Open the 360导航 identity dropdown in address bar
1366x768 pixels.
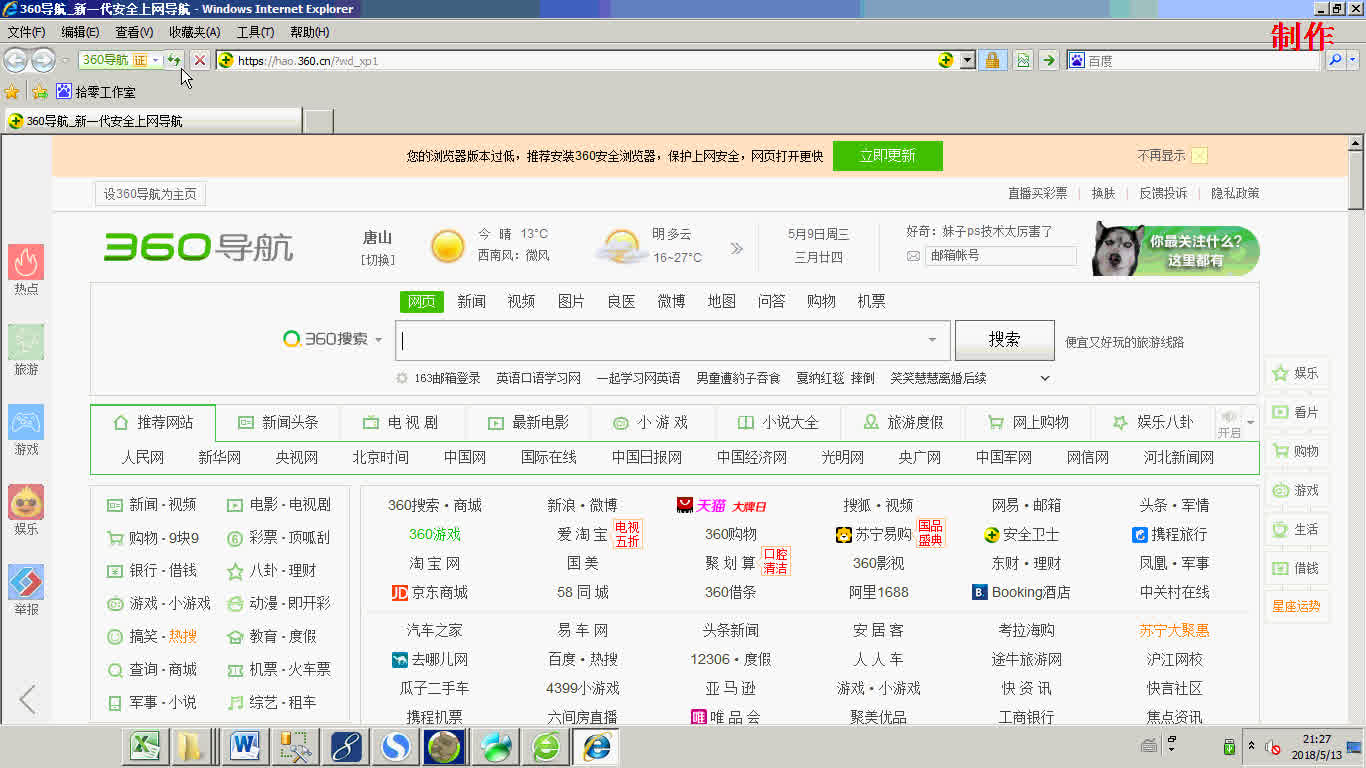[156, 60]
